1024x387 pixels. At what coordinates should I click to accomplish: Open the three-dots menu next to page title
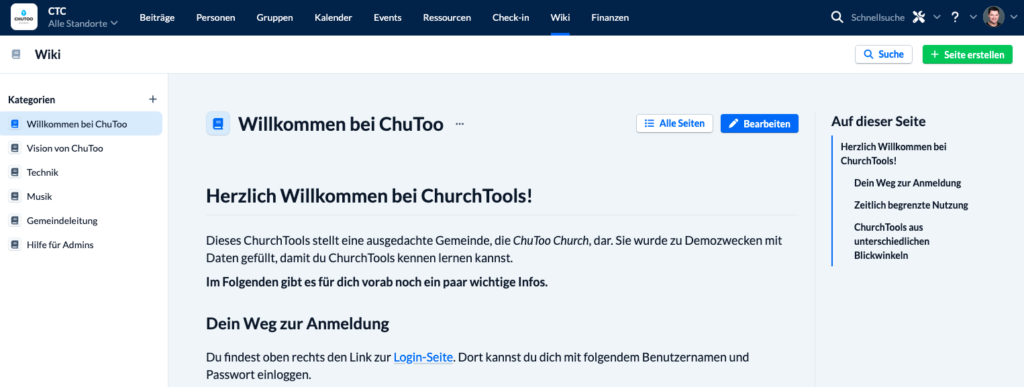[x=460, y=123]
